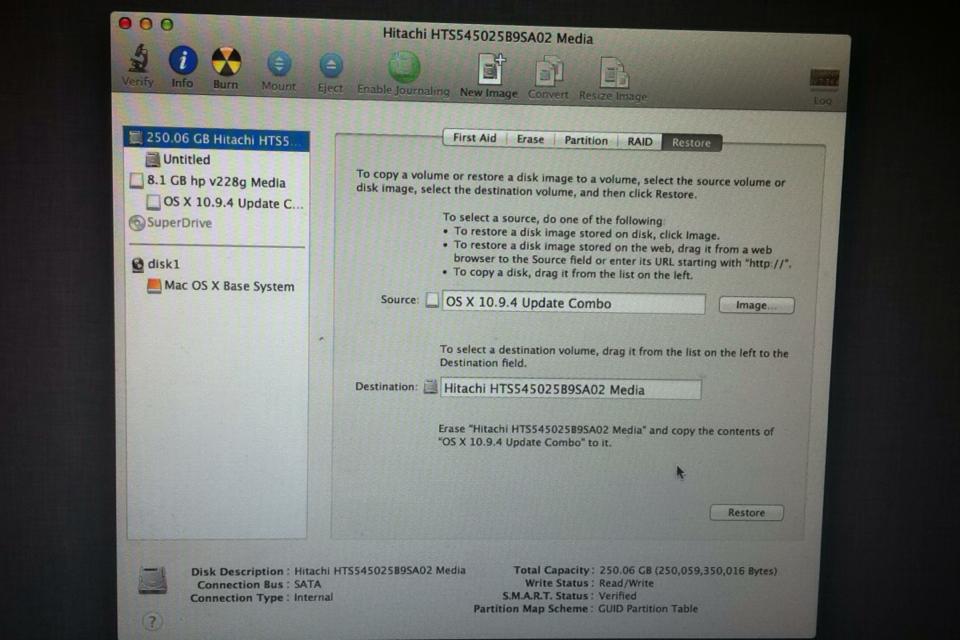Click the Connection Bus SATA value
The width and height of the screenshot is (960, 640).
tap(307, 584)
